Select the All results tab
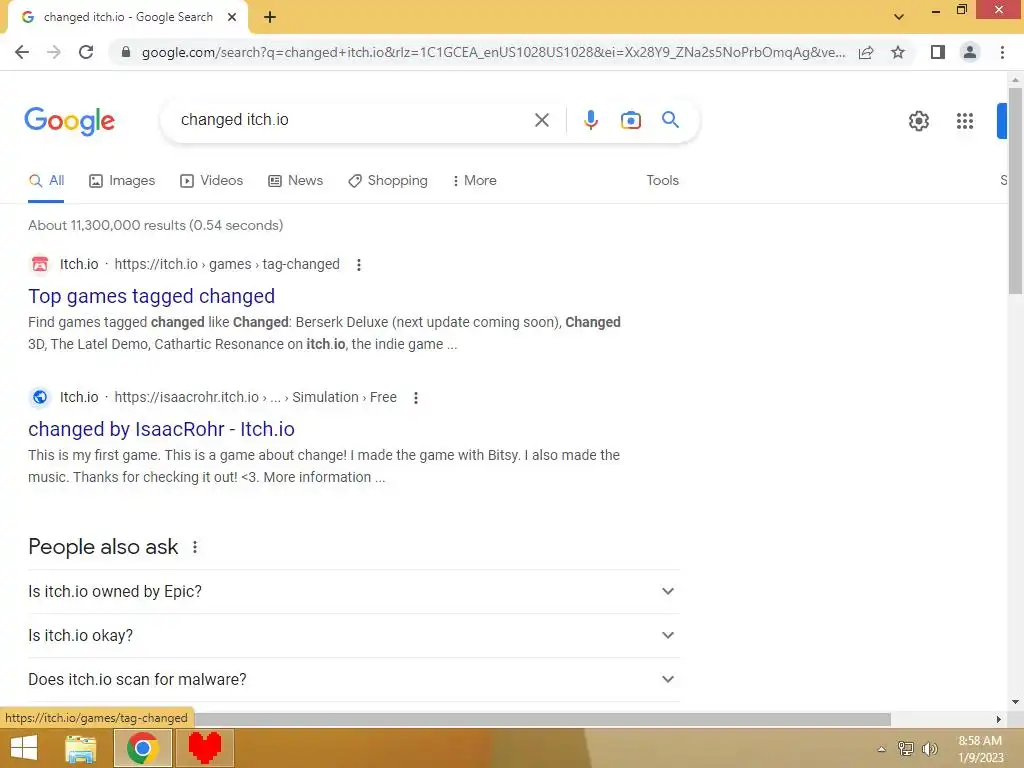This screenshot has height=768, width=1024. click(46, 181)
